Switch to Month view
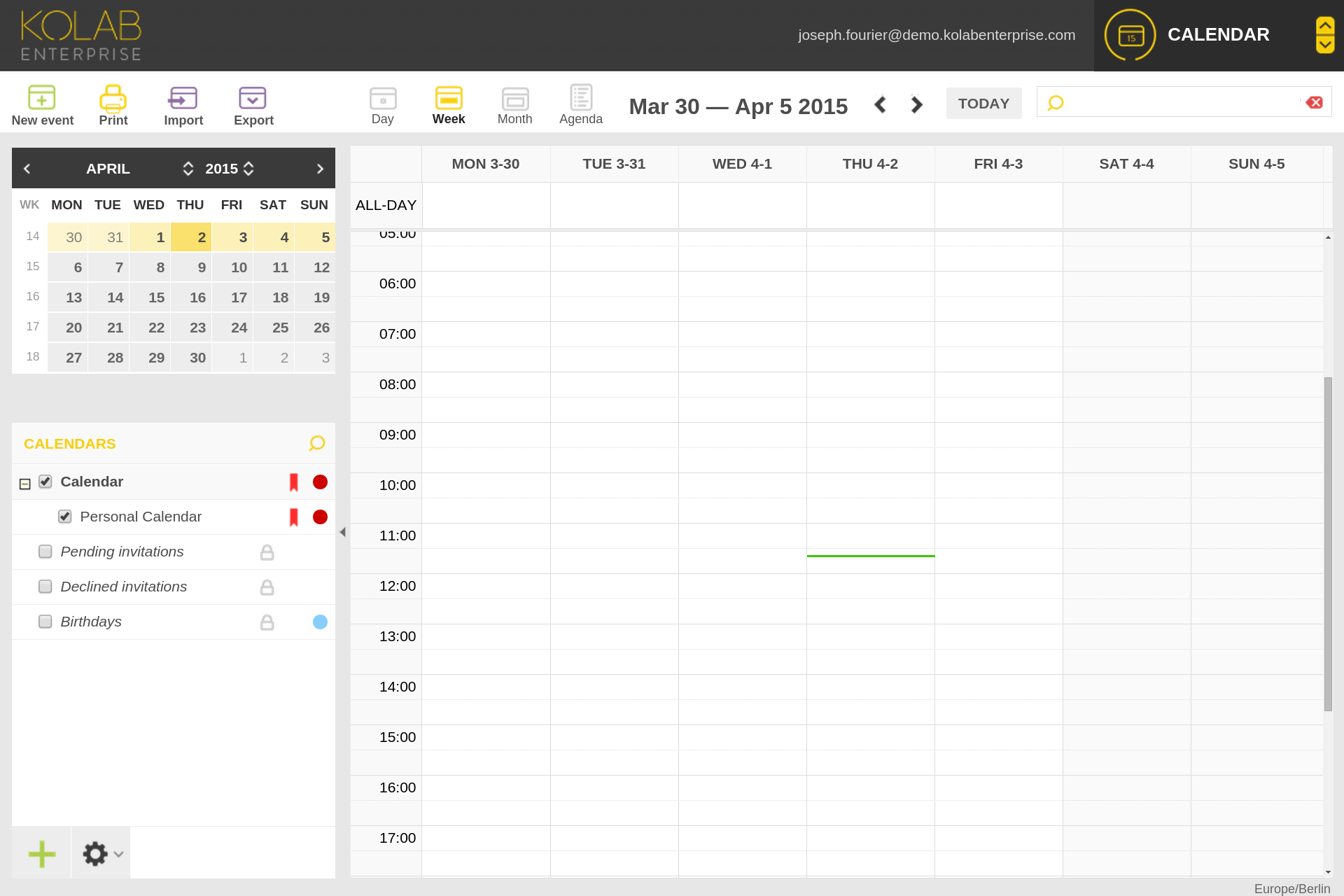 (x=514, y=105)
